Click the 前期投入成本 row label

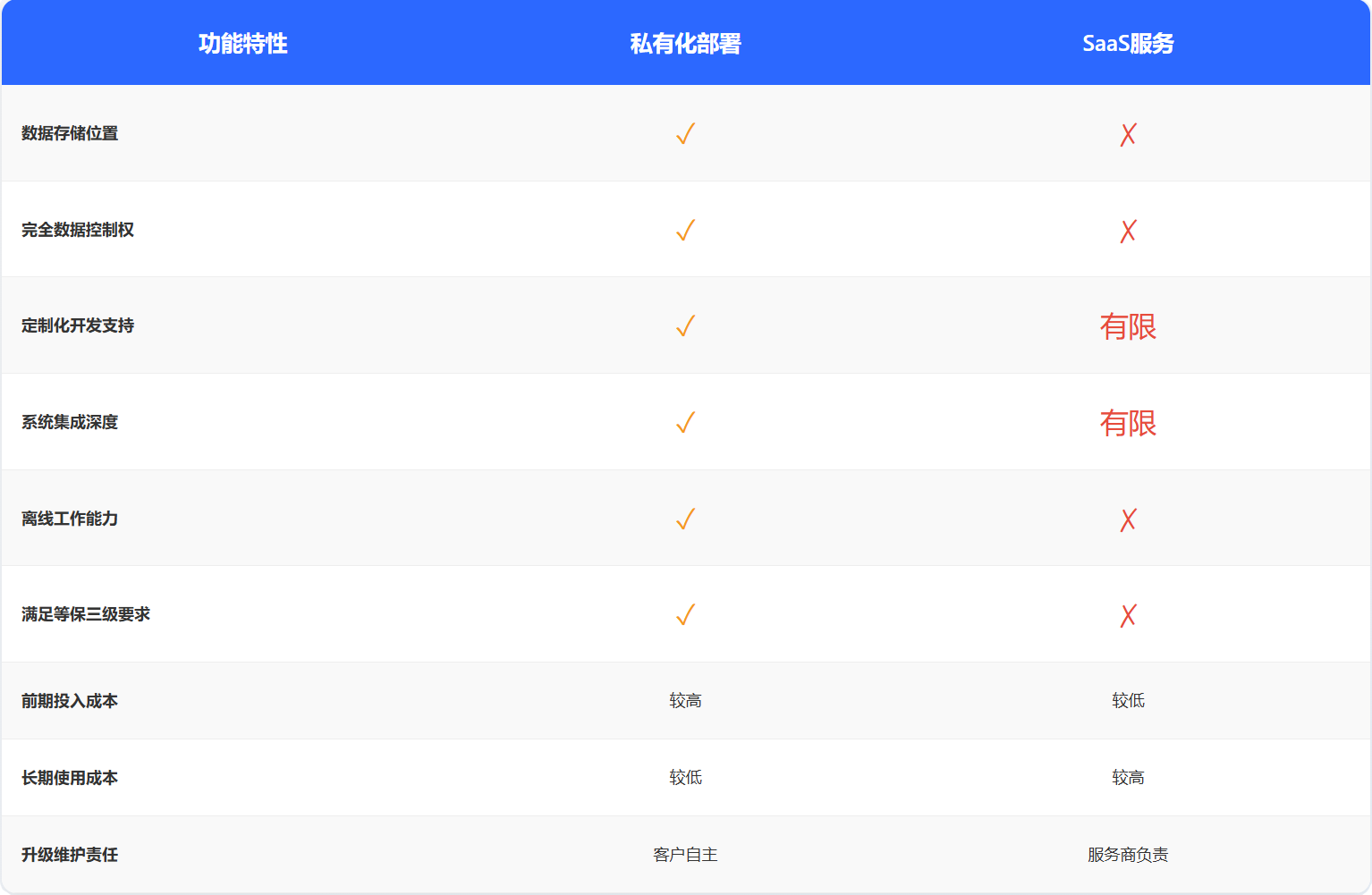point(70,701)
